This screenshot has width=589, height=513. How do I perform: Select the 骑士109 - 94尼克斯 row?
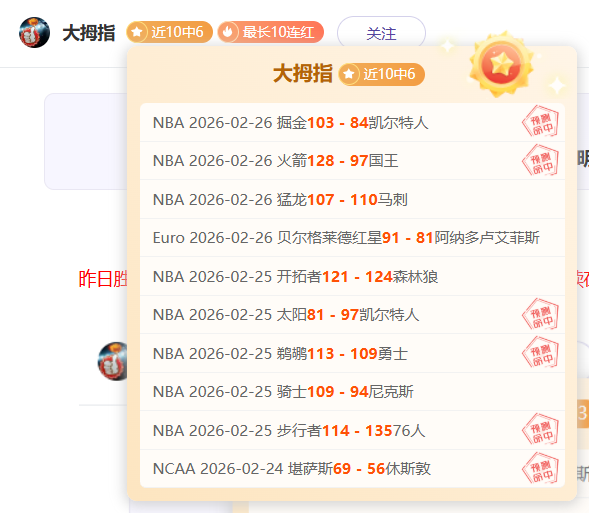(352, 392)
